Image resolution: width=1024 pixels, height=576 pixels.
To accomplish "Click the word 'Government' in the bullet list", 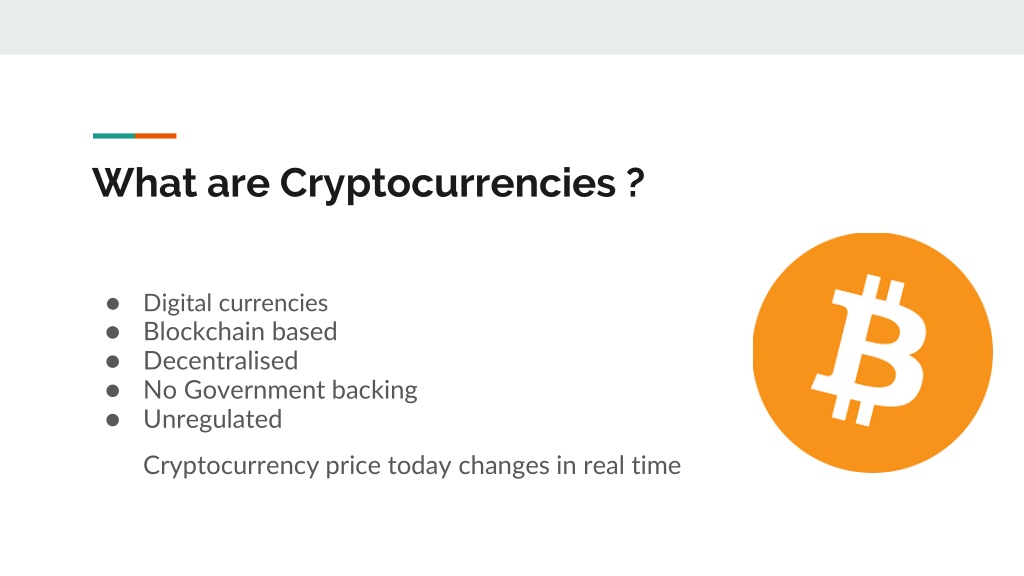I will [254, 391].
